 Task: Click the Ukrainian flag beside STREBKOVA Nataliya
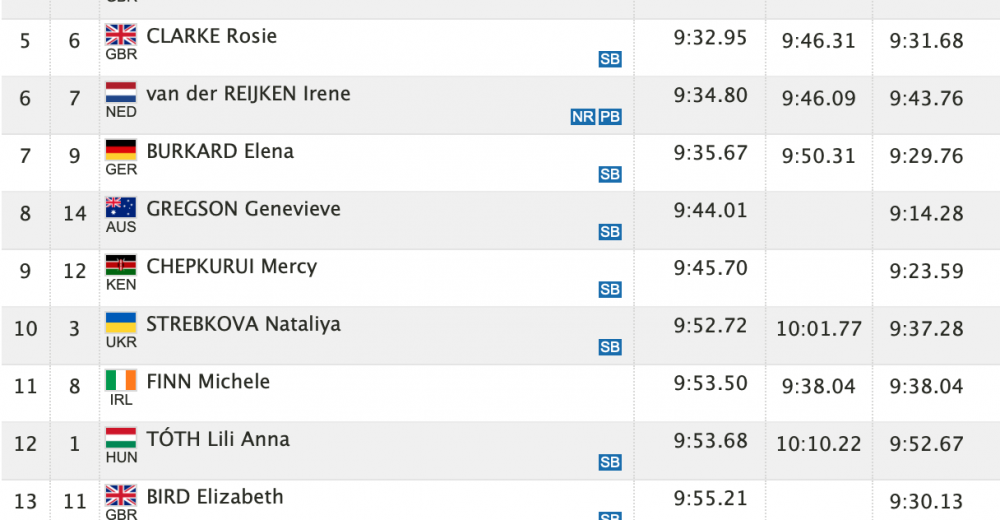(121, 323)
